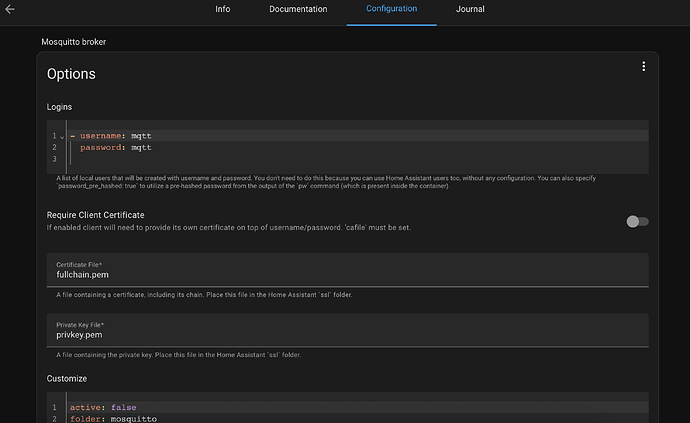690x423 pixels.
Task: Click the private key helper text
Action: point(179,355)
